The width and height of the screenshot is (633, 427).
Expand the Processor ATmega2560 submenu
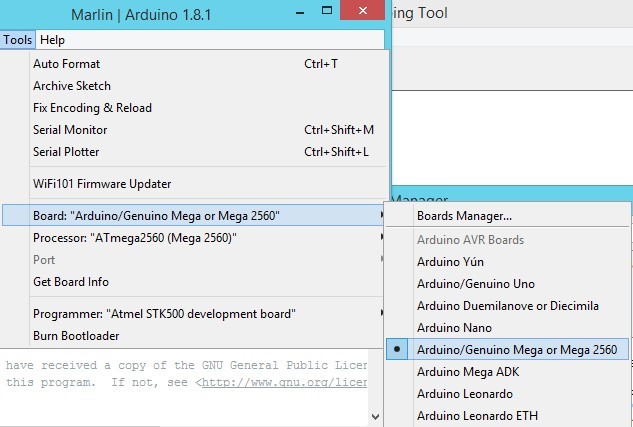tap(194, 238)
